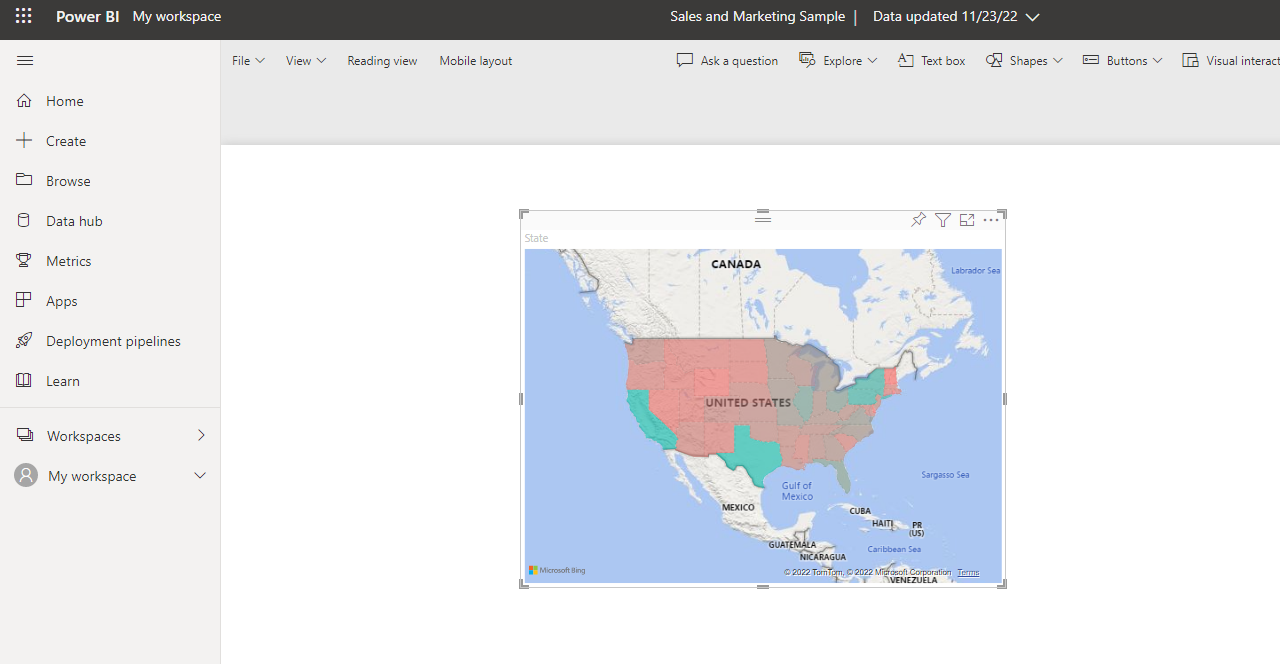The height and width of the screenshot is (664, 1280).
Task: Open the app launcher waffle icon
Action: [x=23, y=16]
